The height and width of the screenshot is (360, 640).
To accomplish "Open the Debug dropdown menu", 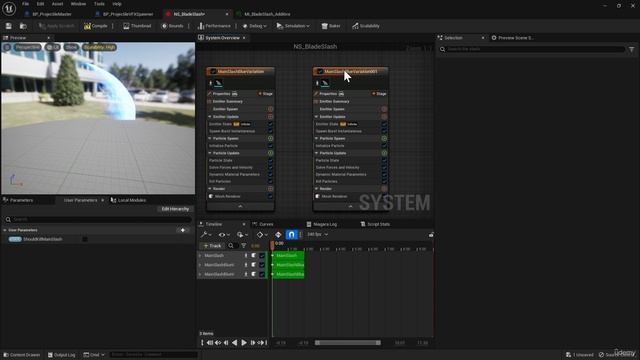I will click(x=254, y=26).
